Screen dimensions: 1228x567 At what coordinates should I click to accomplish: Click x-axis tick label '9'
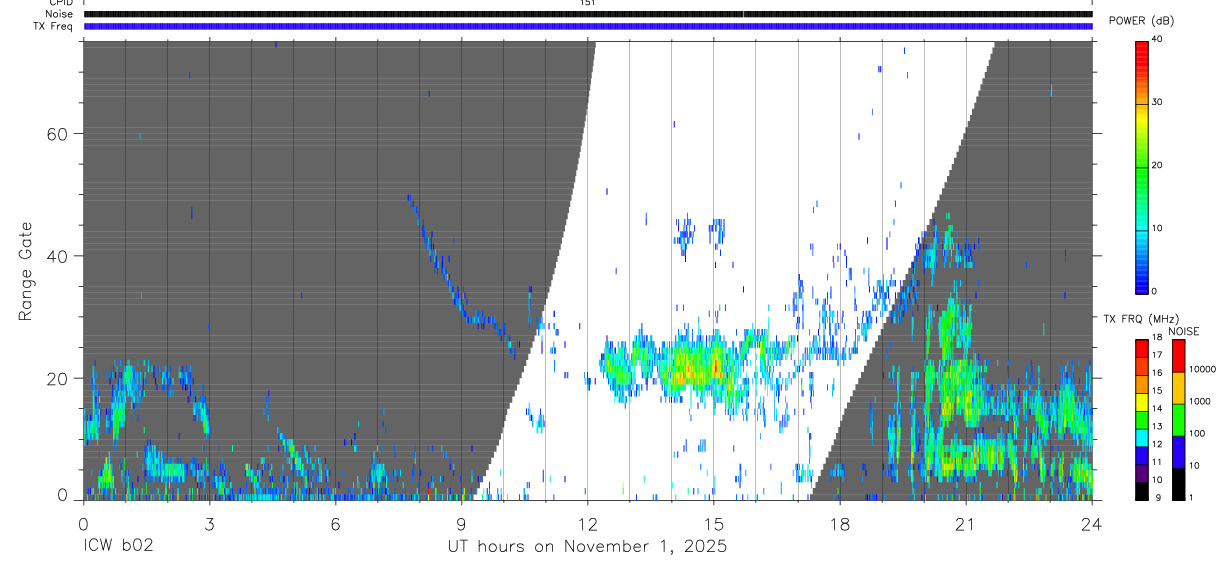tap(461, 523)
